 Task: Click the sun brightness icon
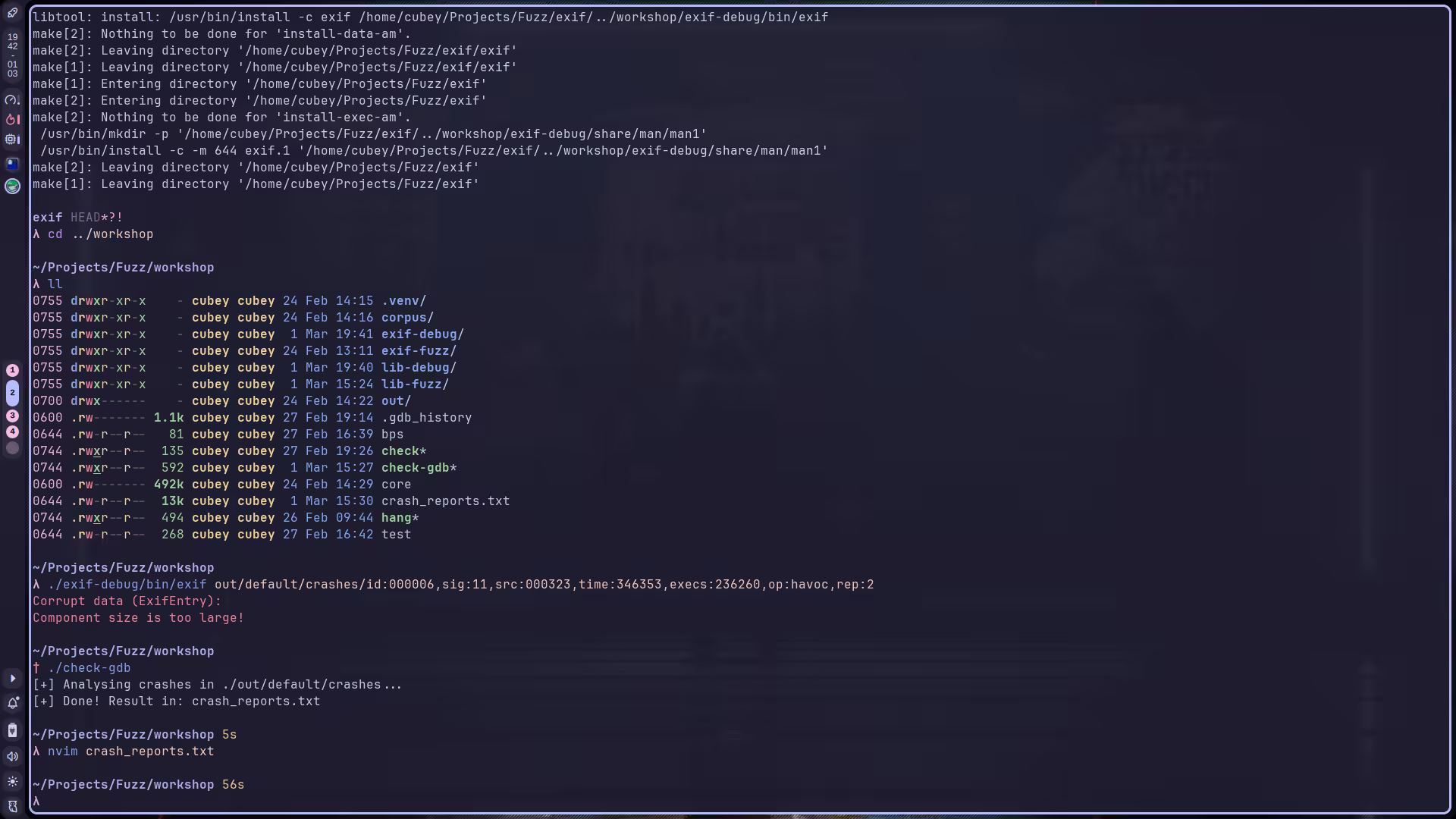(x=12, y=782)
